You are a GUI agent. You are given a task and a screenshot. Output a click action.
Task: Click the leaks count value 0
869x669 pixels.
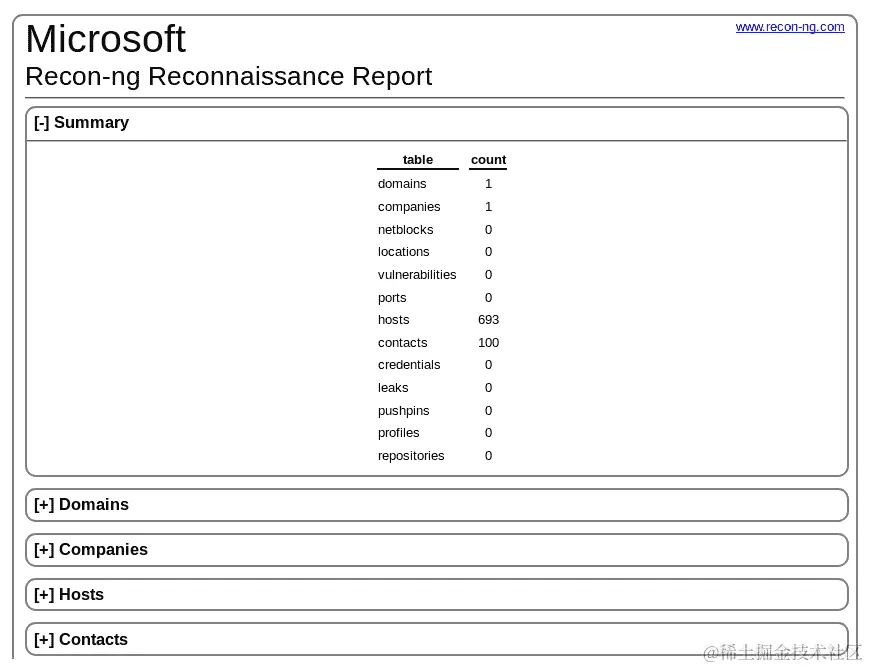(x=488, y=388)
